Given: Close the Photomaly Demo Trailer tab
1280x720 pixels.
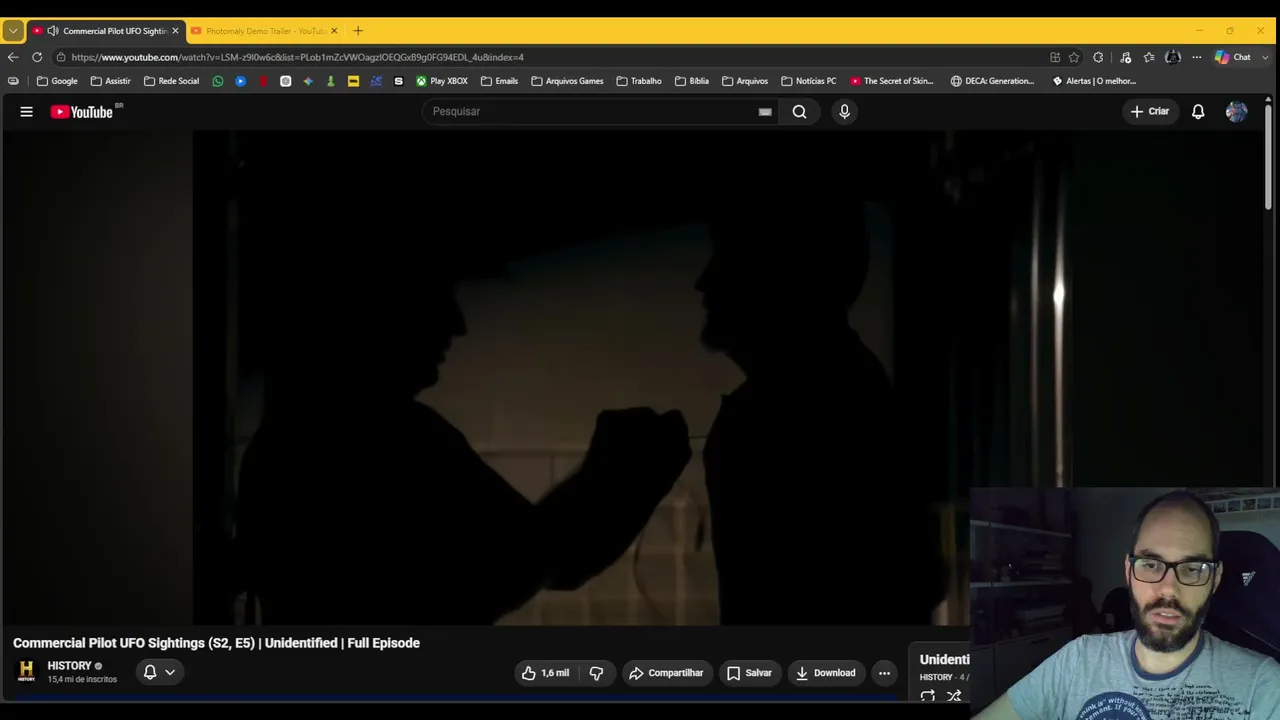Looking at the screenshot, I should click(334, 31).
